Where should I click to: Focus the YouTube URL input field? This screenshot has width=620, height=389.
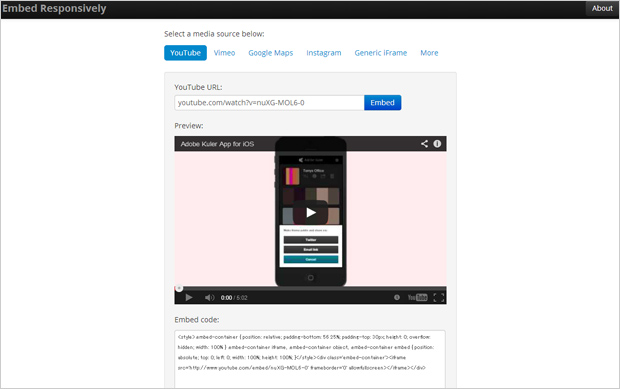(269, 103)
